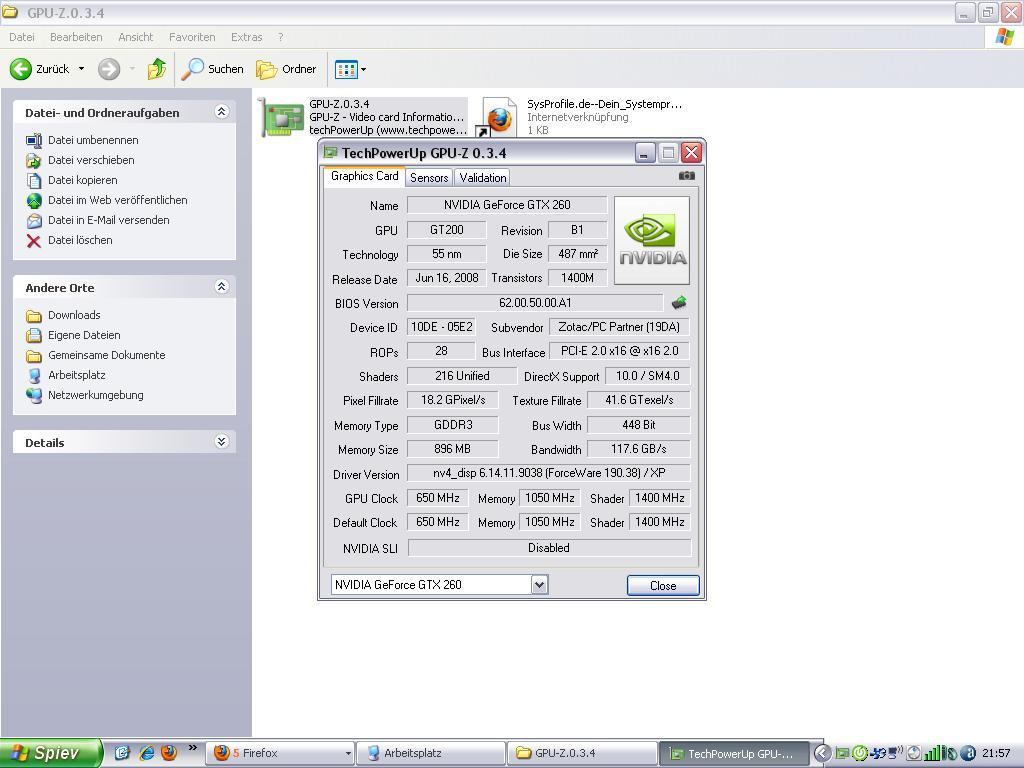Open the Firefox taskbar group dropdown
1024x768 pixels.
347,754
